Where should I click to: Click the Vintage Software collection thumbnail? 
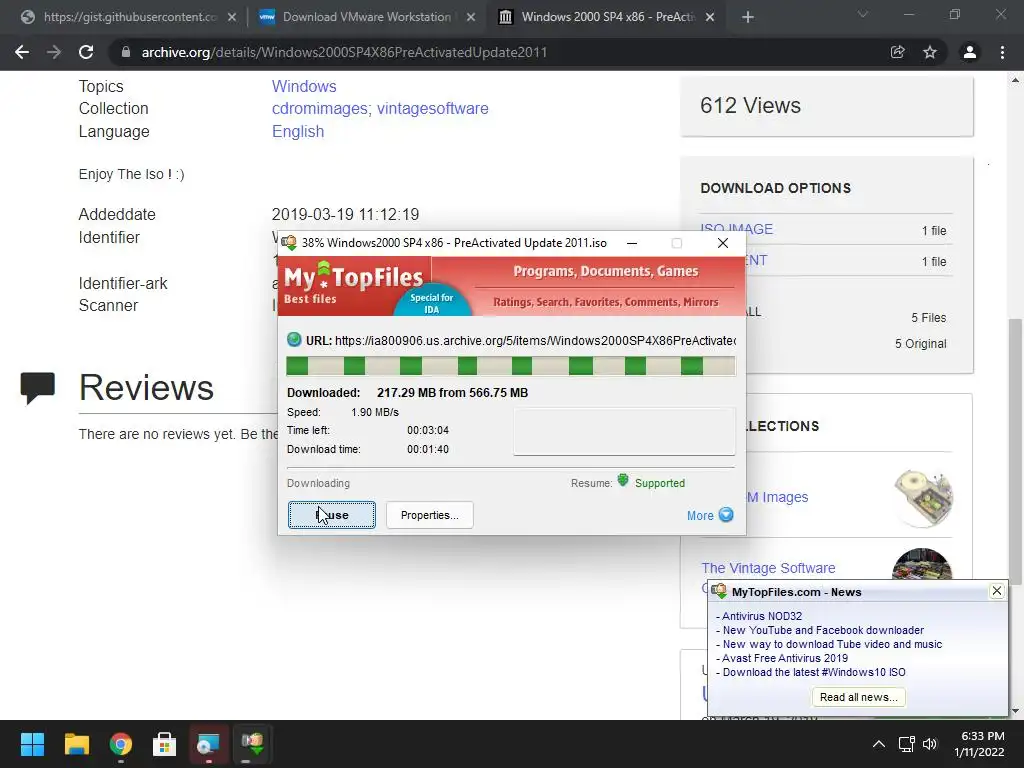click(922, 564)
